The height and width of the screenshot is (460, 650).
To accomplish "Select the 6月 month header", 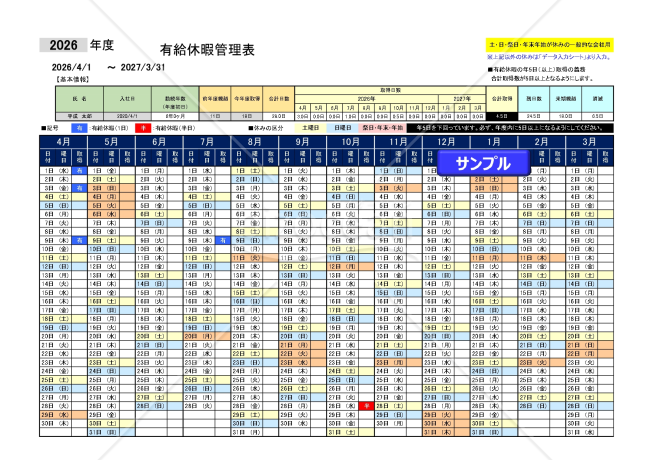I will tap(159, 142).
